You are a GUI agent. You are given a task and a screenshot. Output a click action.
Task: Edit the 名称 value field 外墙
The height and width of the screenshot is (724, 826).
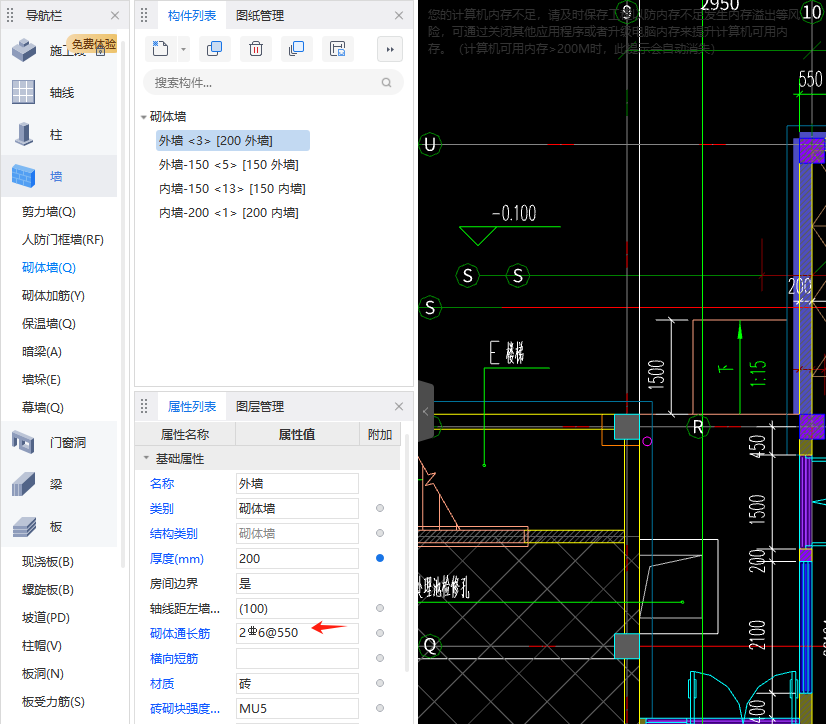coord(297,483)
